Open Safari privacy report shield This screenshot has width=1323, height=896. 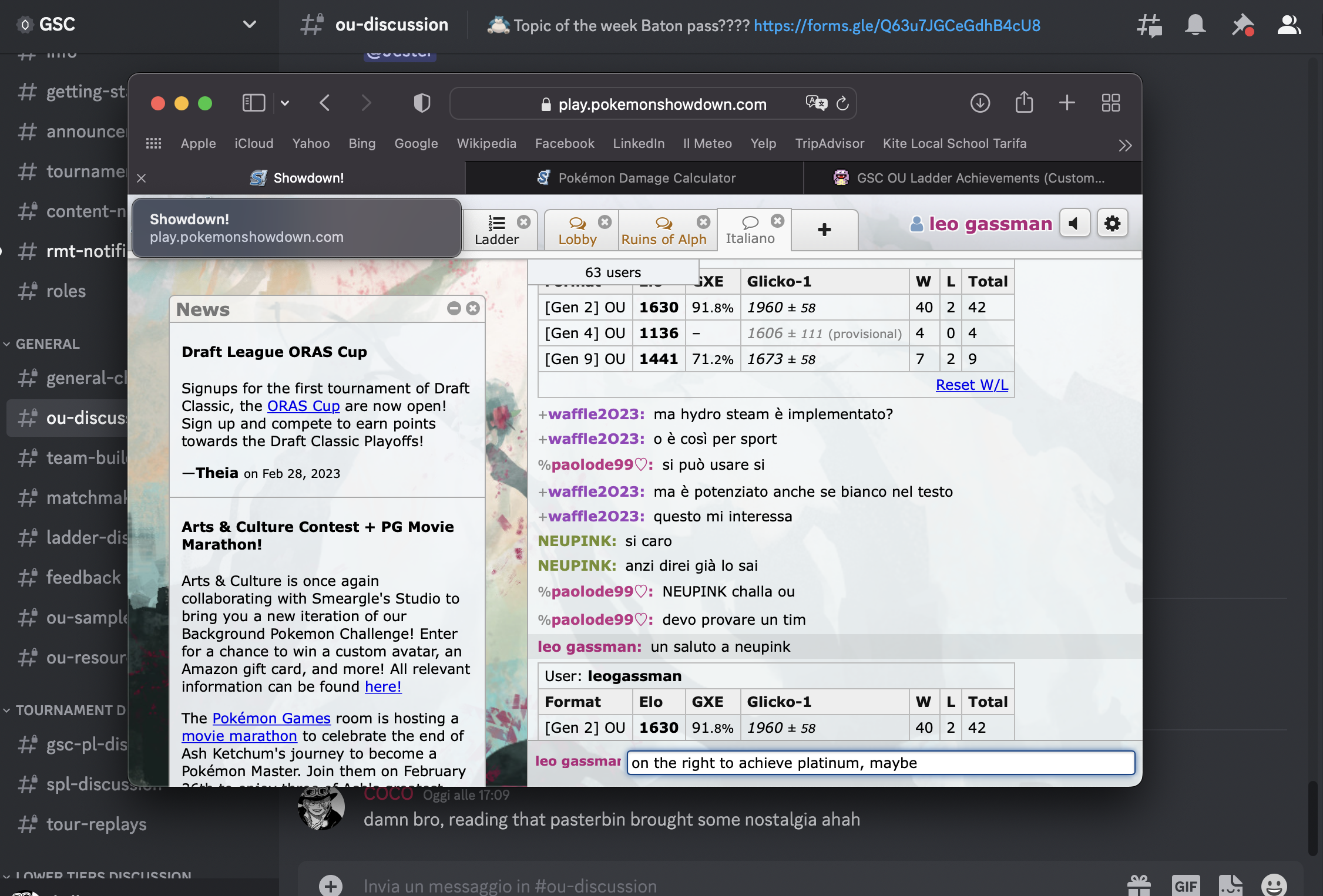click(x=422, y=103)
